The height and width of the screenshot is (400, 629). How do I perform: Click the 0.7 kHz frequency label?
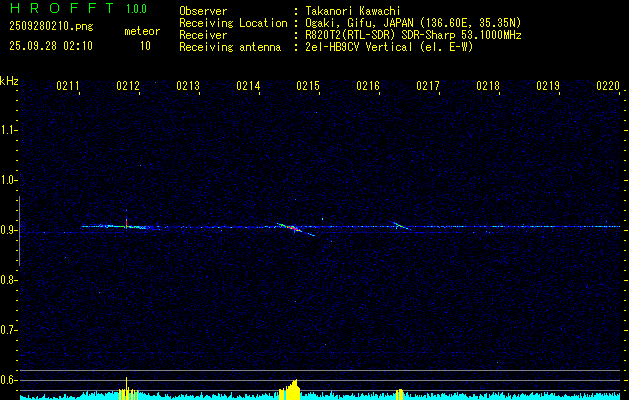click(8, 330)
